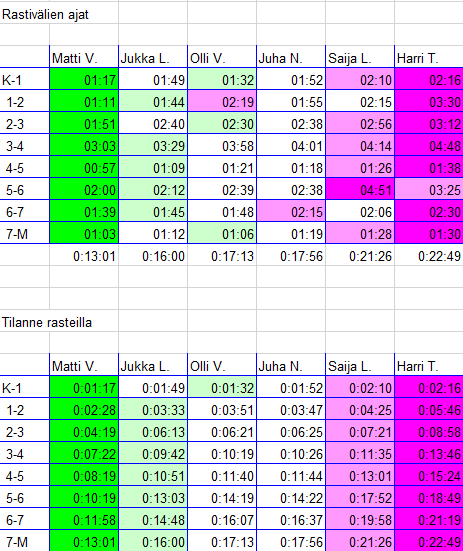The height and width of the screenshot is (551, 463).
Task: Click Harri T. cumulative 0:05:46
Action: 429,410
